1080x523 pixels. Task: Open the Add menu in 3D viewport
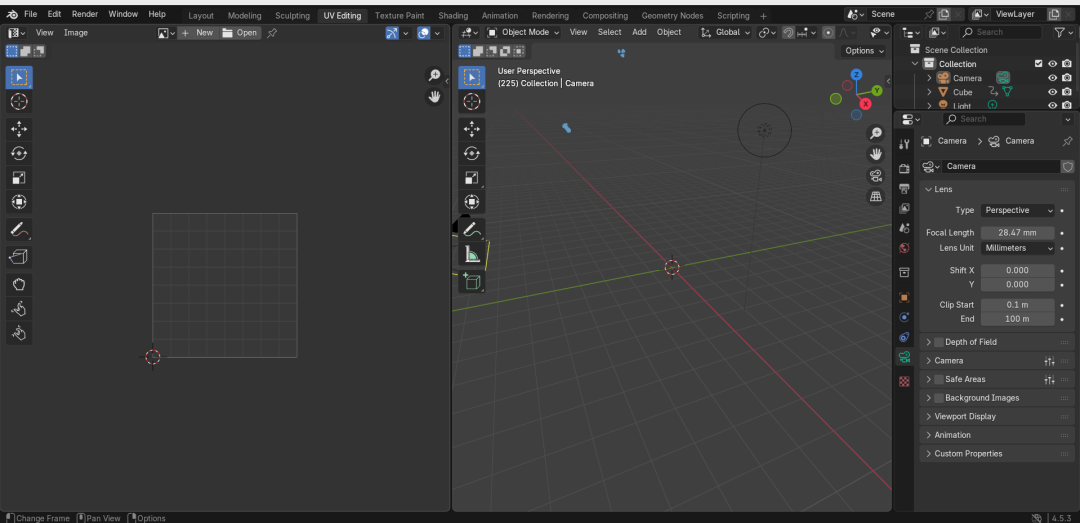(x=639, y=32)
